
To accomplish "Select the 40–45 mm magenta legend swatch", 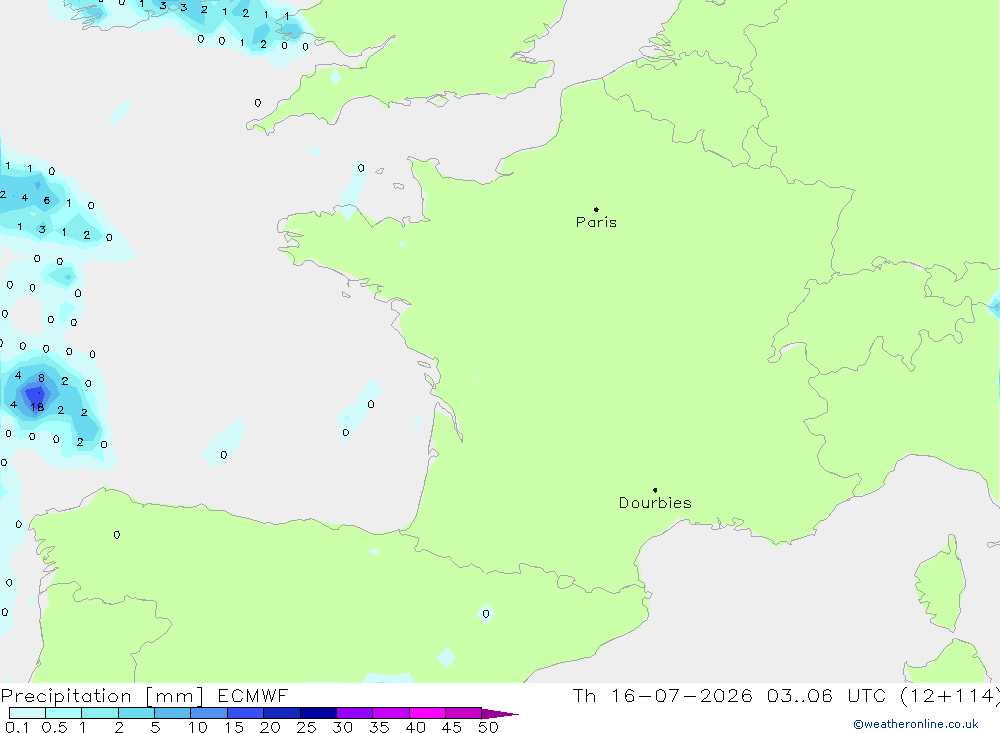I will tap(427, 713).
